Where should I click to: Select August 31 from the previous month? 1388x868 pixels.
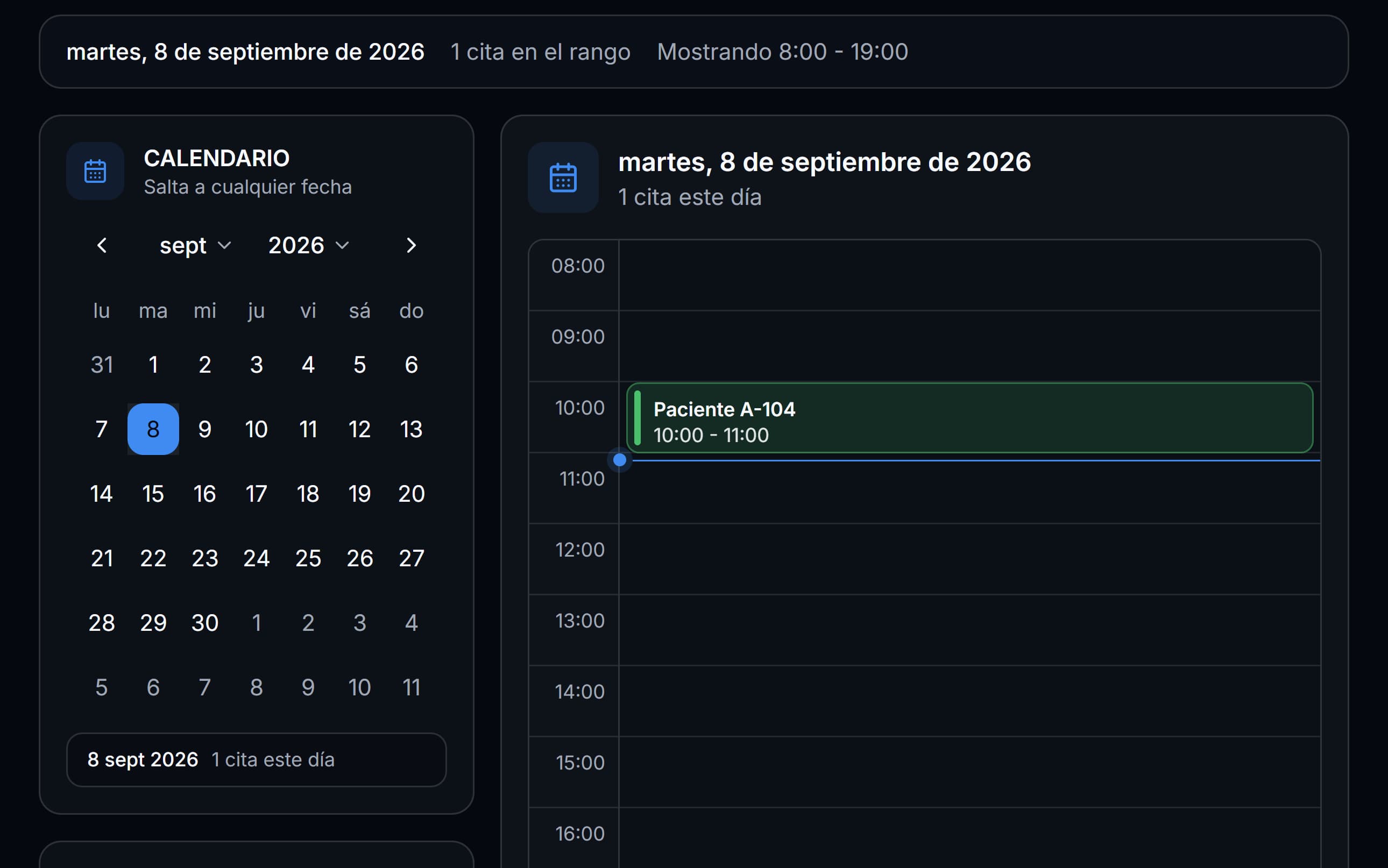click(102, 365)
